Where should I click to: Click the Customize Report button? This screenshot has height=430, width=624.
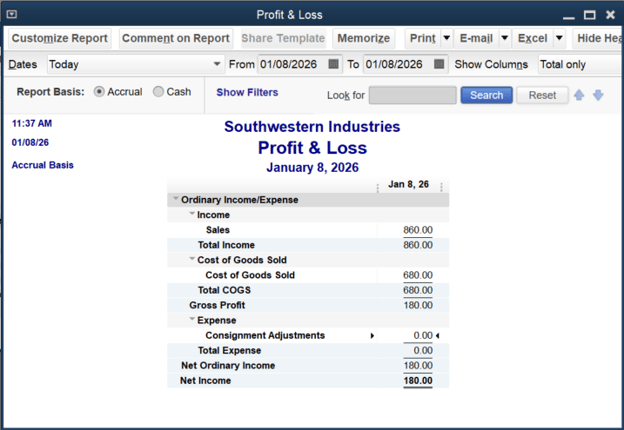pyautogui.click(x=59, y=38)
